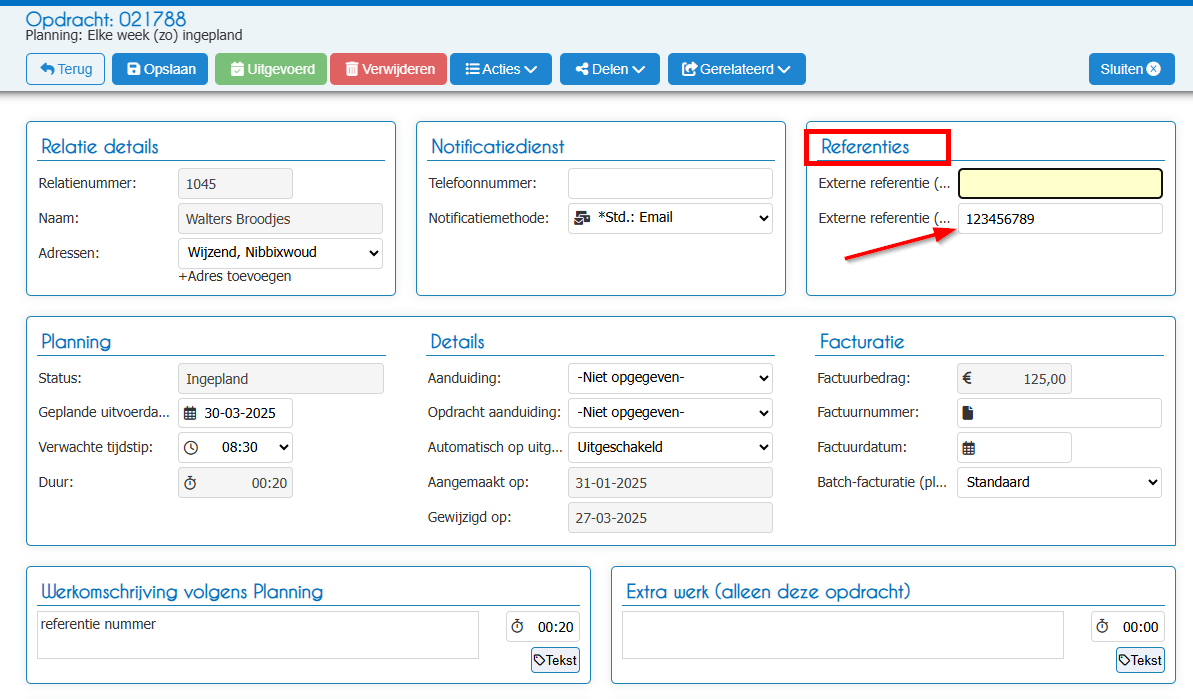
Task: Click the Werkomschrijving volgens Planning text area
Action: 258,635
